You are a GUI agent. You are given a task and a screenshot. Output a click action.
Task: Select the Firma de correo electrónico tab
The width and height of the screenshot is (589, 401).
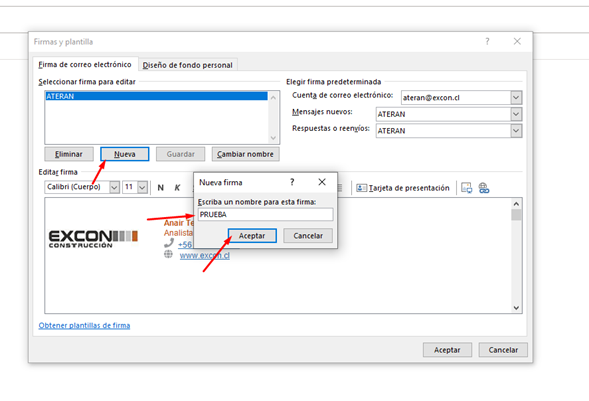(85, 65)
